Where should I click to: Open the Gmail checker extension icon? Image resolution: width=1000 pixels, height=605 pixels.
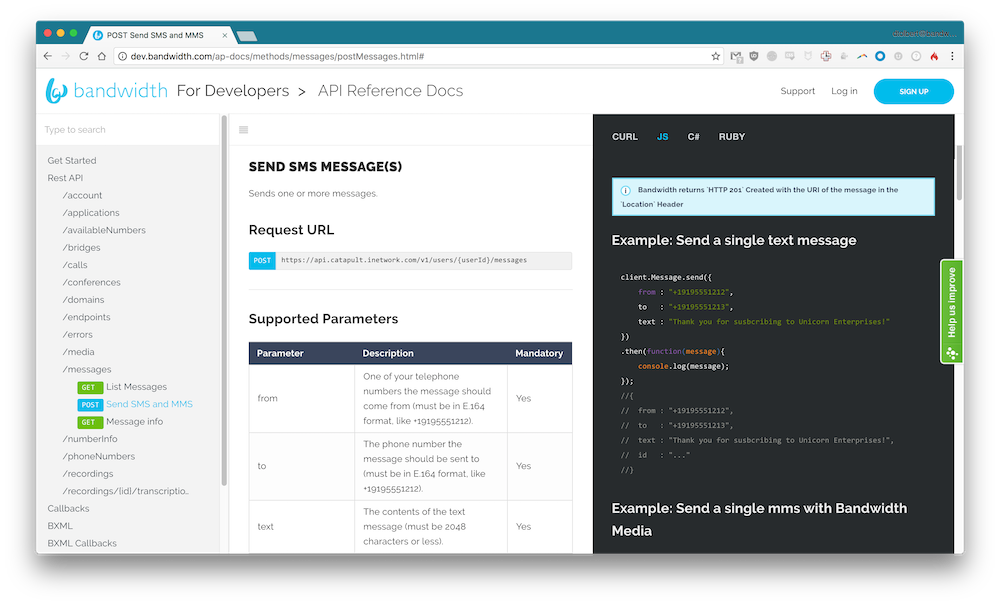click(x=736, y=56)
